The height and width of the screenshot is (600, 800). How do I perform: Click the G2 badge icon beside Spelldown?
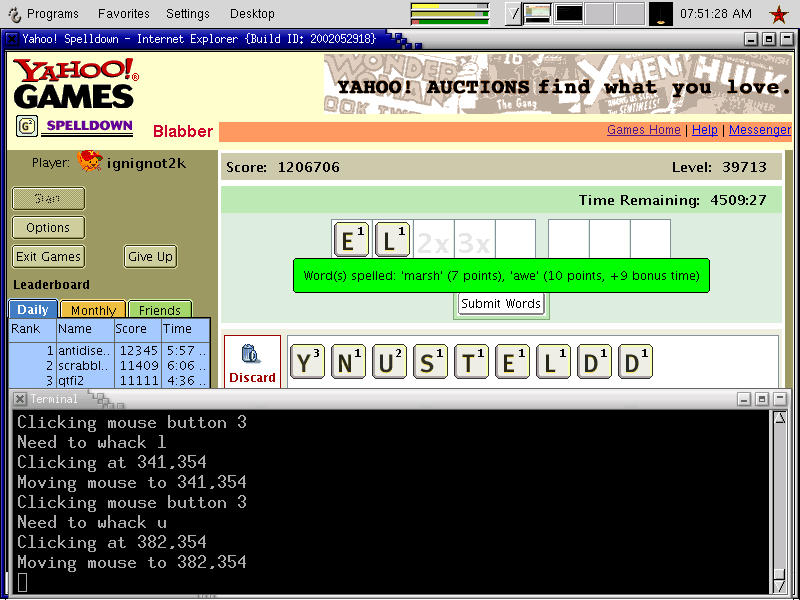click(27, 126)
